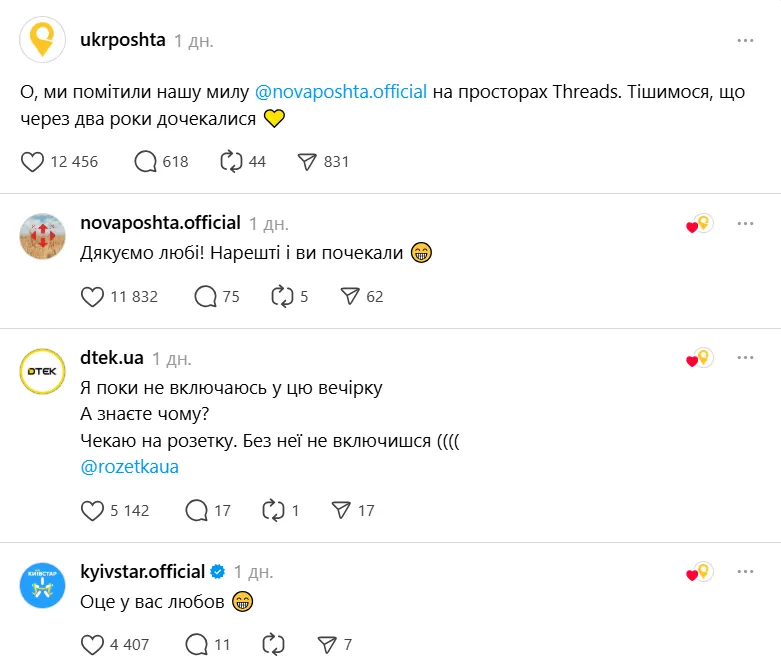The height and width of the screenshot is (668, 781).
Task: Share the ukrposhta post via send icon
Action: (308, 161)
